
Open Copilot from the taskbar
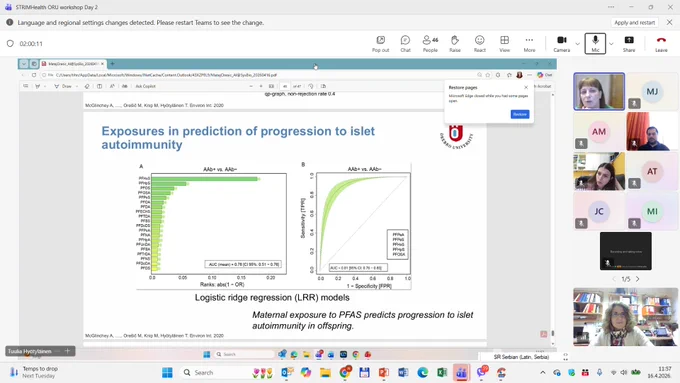[306, 373]
